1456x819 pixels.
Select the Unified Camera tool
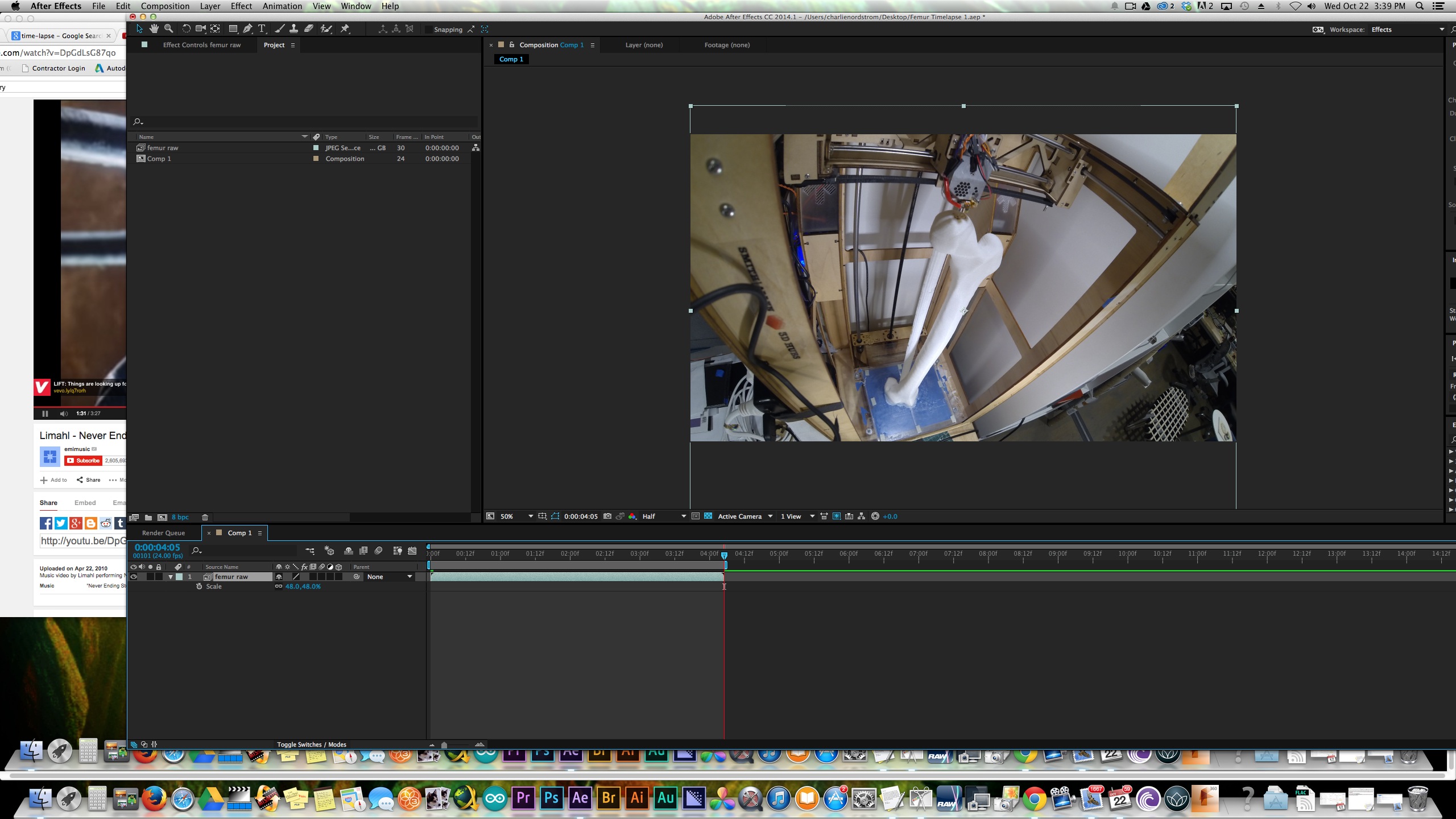click(x=201, y=29)
